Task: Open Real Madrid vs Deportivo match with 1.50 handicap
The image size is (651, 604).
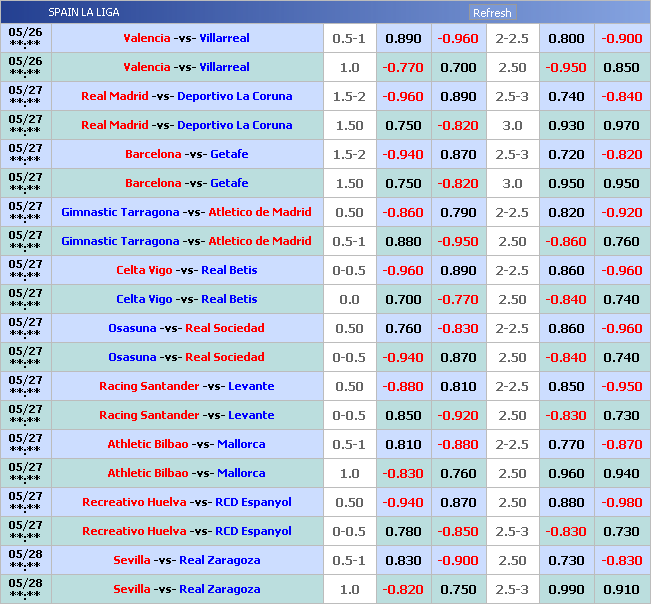Action: [x=186, y=125]
